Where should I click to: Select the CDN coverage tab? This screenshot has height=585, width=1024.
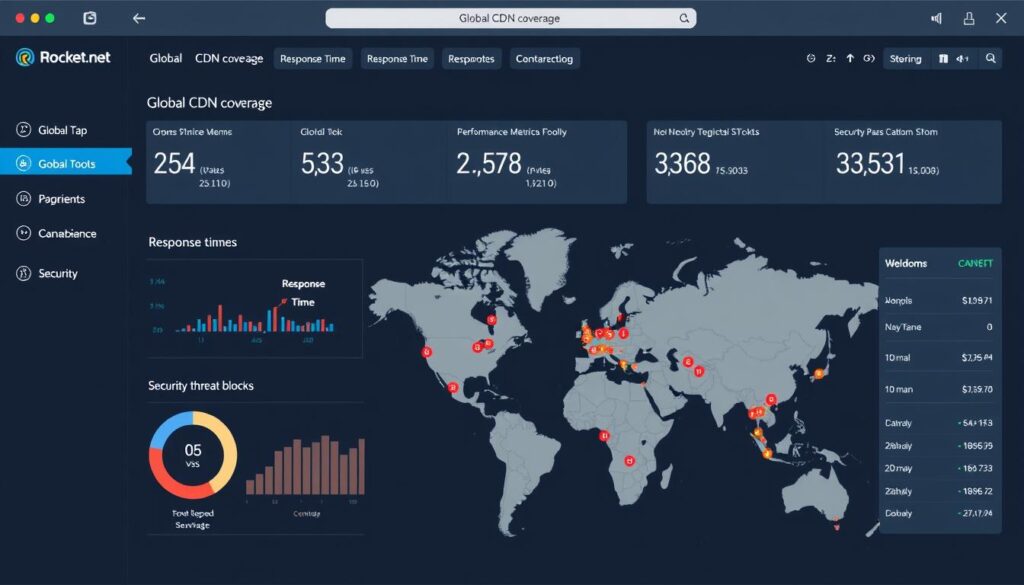pyautogui.click(x=229, y=59)
